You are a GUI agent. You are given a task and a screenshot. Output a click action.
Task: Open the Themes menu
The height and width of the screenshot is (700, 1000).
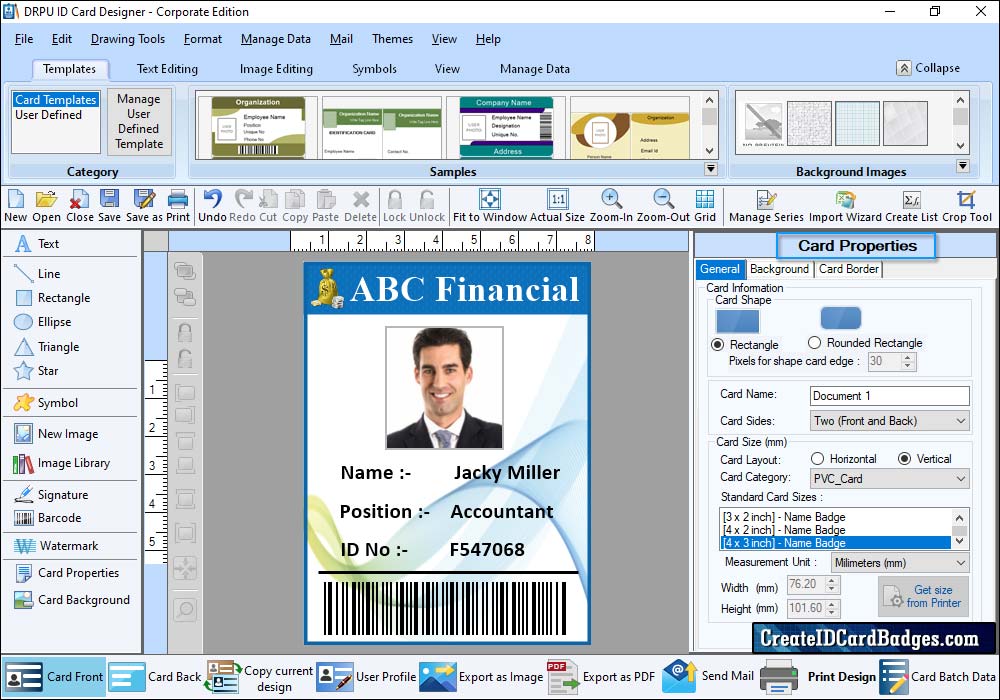[x=392, y=39]
